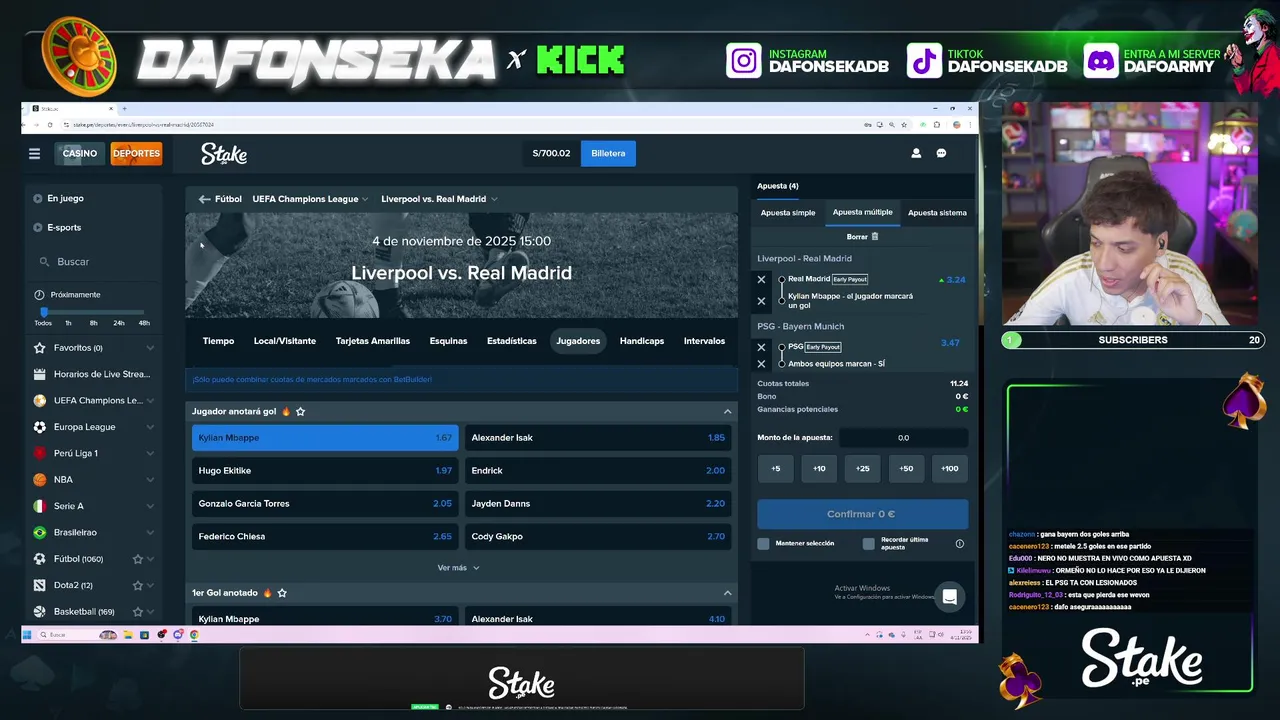Open the Handicaps market tab
1280x720 pixels.
642,341
